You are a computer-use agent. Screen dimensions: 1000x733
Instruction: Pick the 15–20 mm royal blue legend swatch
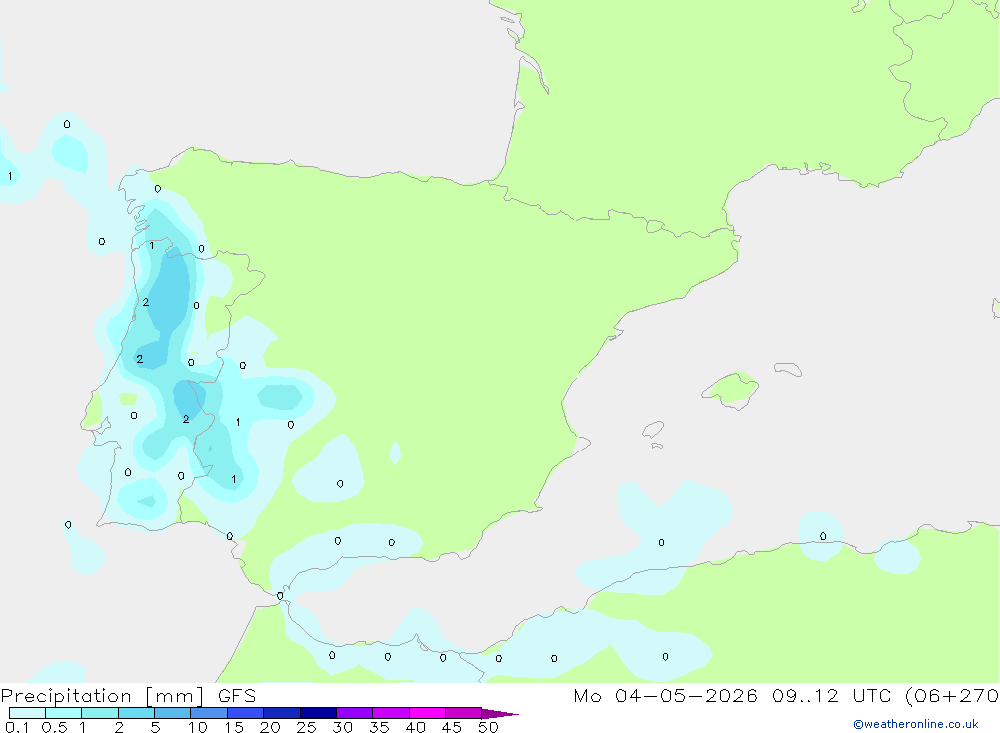coord(246,713)
